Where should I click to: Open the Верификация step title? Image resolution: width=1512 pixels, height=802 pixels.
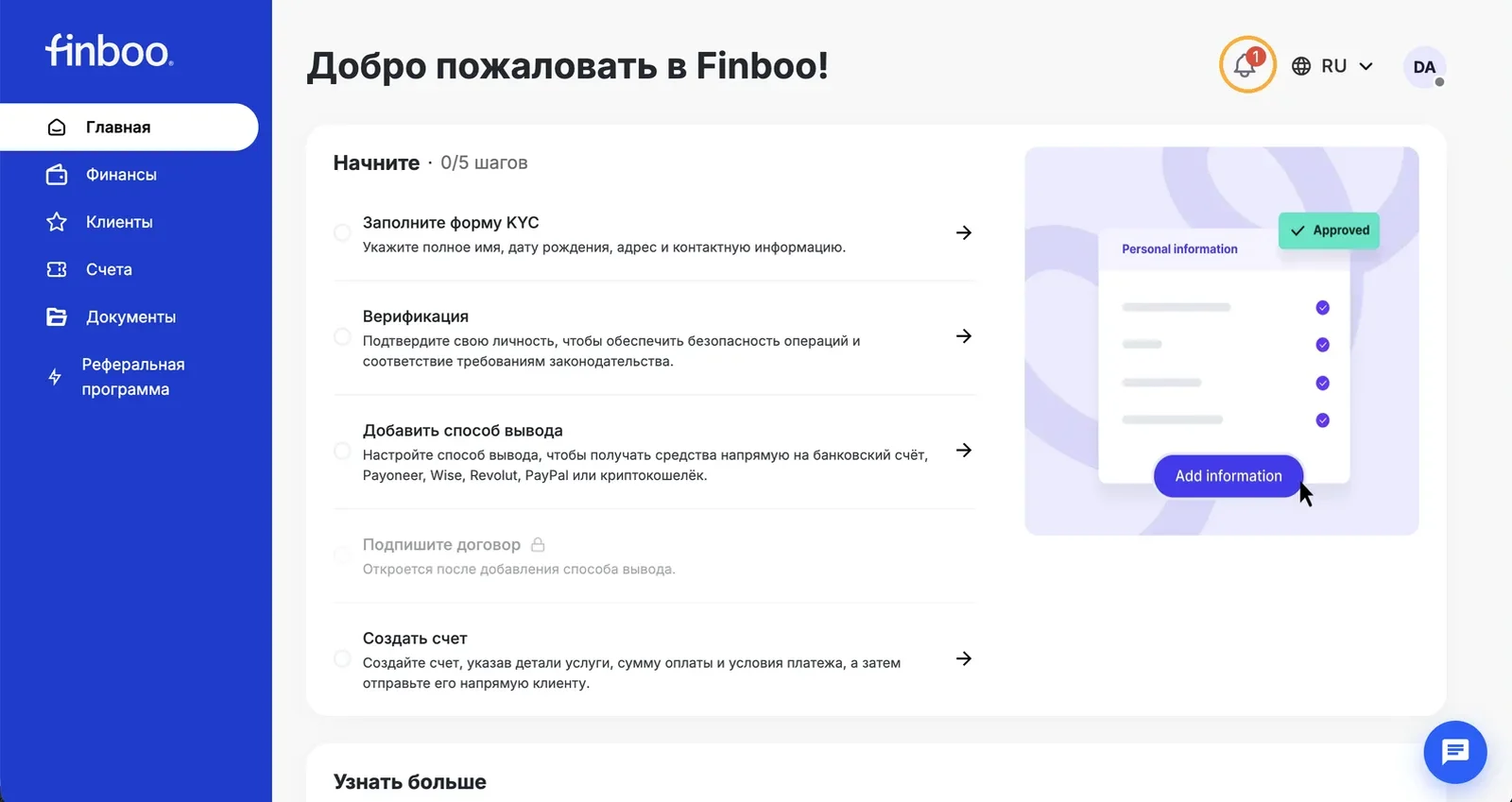[416, 316]
